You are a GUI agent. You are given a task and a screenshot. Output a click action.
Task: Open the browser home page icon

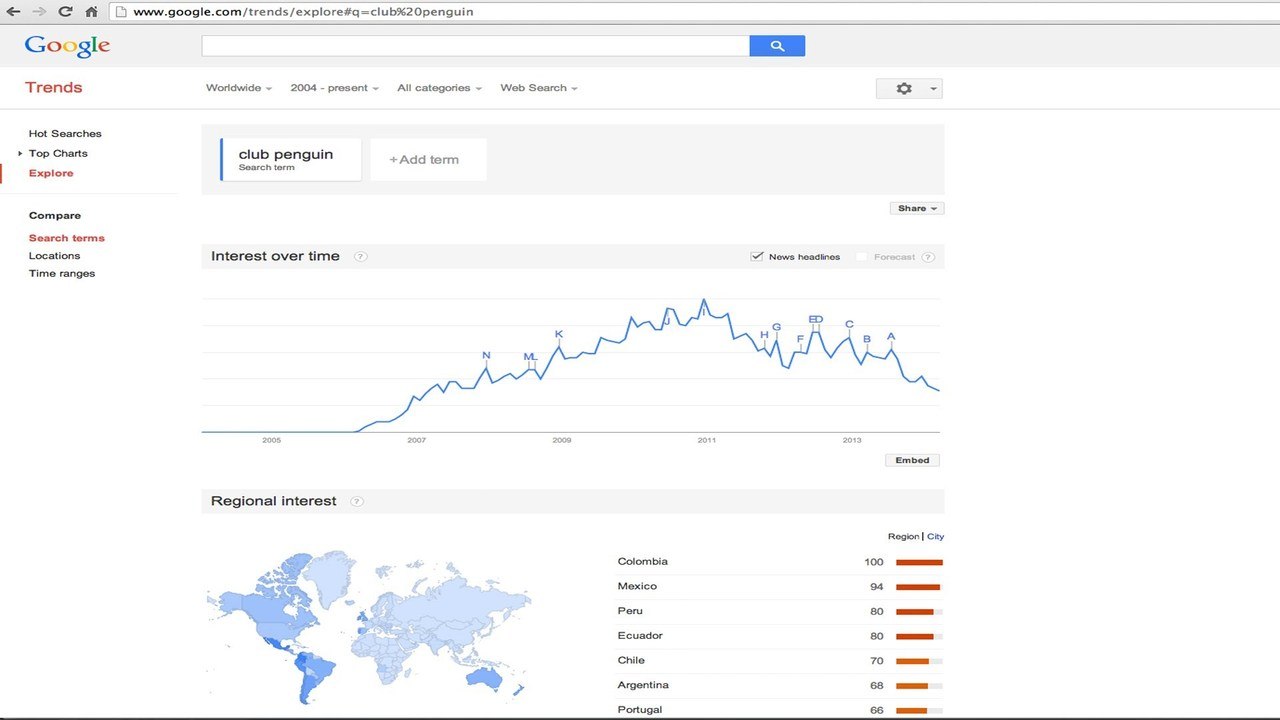[x=91, y=11]
